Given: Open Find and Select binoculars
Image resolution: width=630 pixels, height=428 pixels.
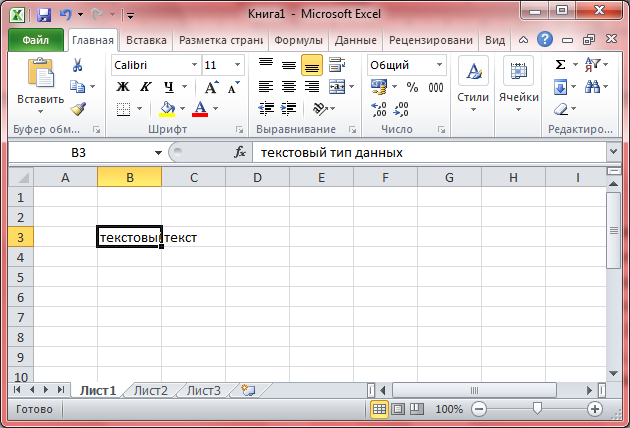Looking at the screenshot, I should [592, 87].
